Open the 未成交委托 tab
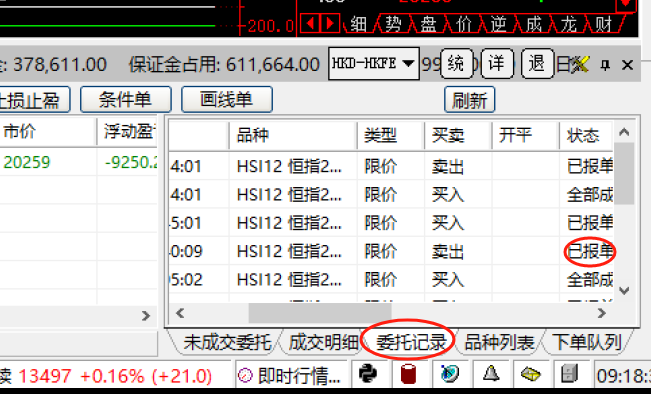This screenshot has width=651, height=394. (x=227, y=343)
